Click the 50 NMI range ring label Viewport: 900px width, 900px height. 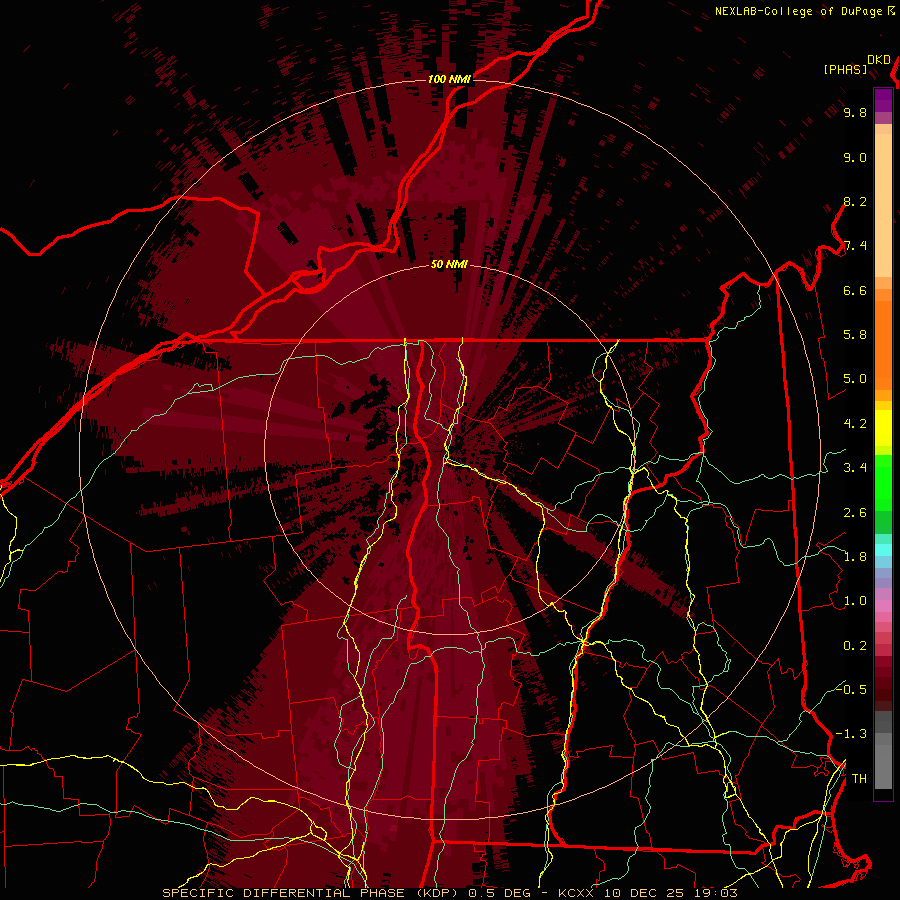[449, 265]
